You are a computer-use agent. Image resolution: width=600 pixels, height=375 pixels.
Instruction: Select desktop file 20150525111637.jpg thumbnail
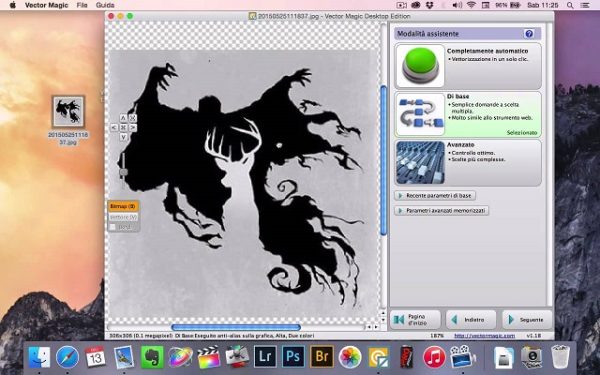coord(68,111)
